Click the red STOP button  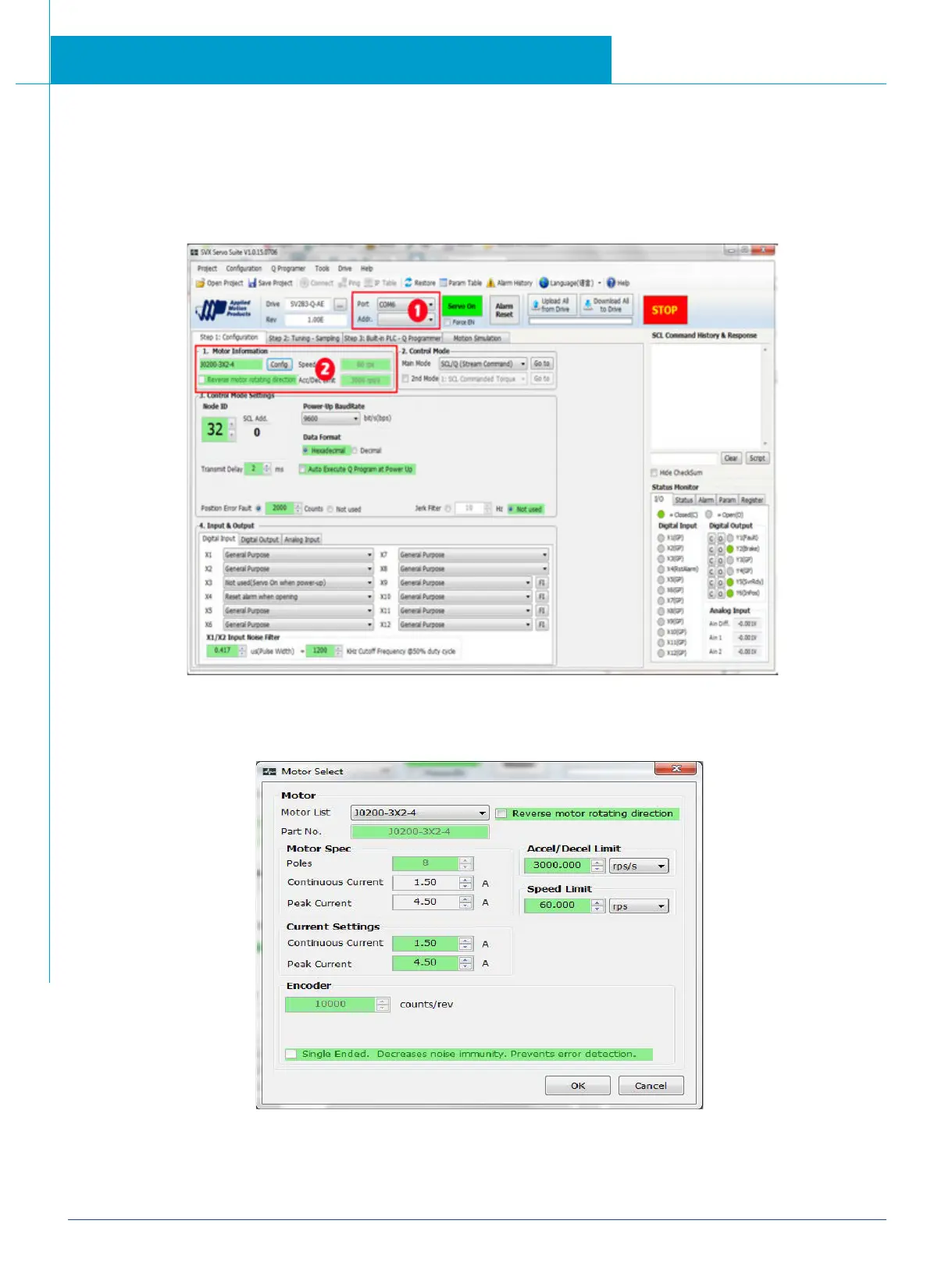[665, 310]
